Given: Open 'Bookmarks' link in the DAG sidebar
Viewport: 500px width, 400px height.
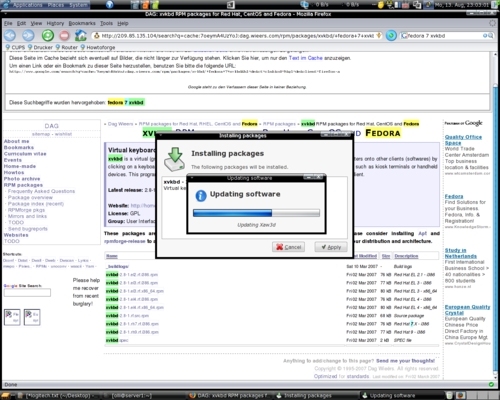Looking at the screenshot, I should (19, 147).
